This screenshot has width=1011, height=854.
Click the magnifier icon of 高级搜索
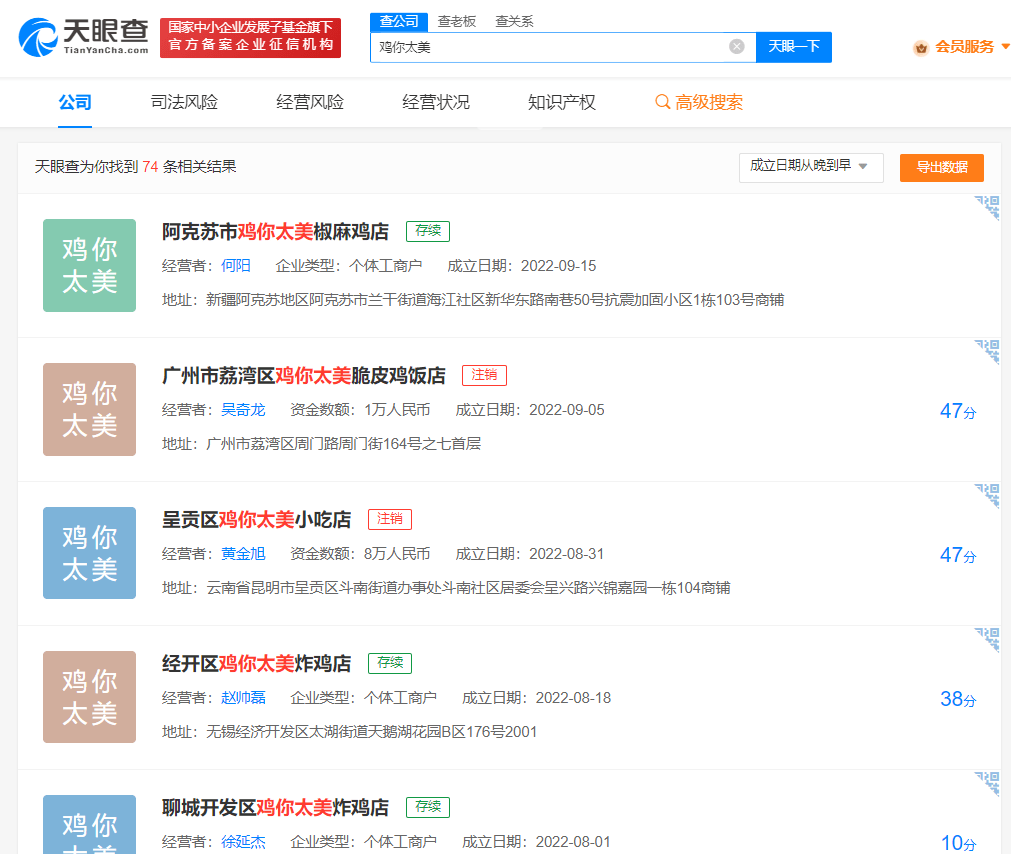[662, 102]
